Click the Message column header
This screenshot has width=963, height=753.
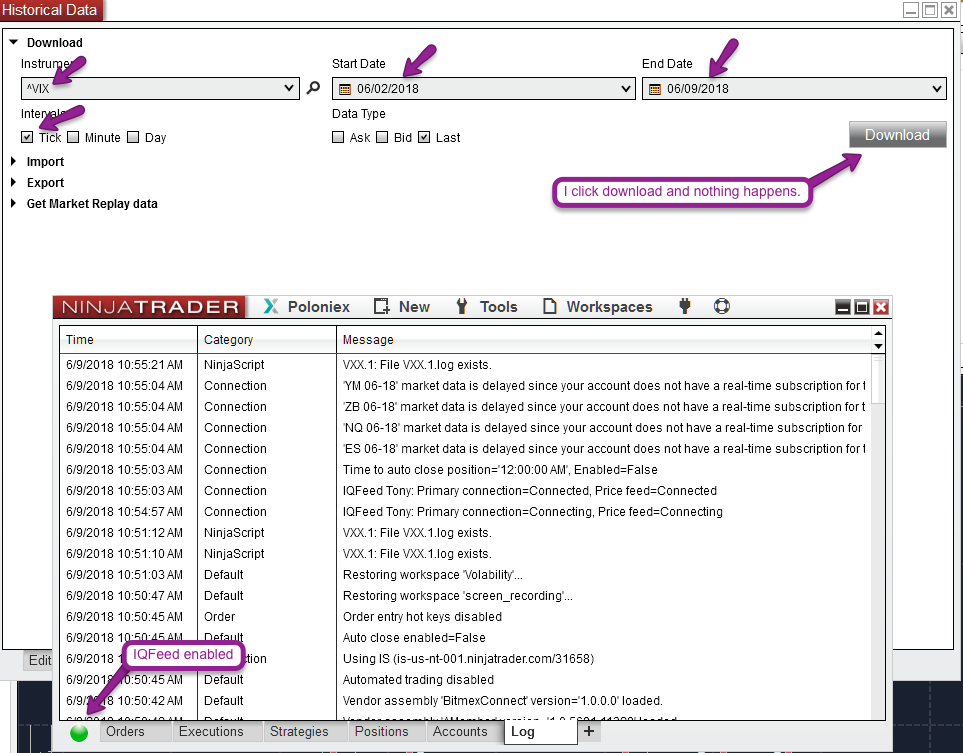604,340
